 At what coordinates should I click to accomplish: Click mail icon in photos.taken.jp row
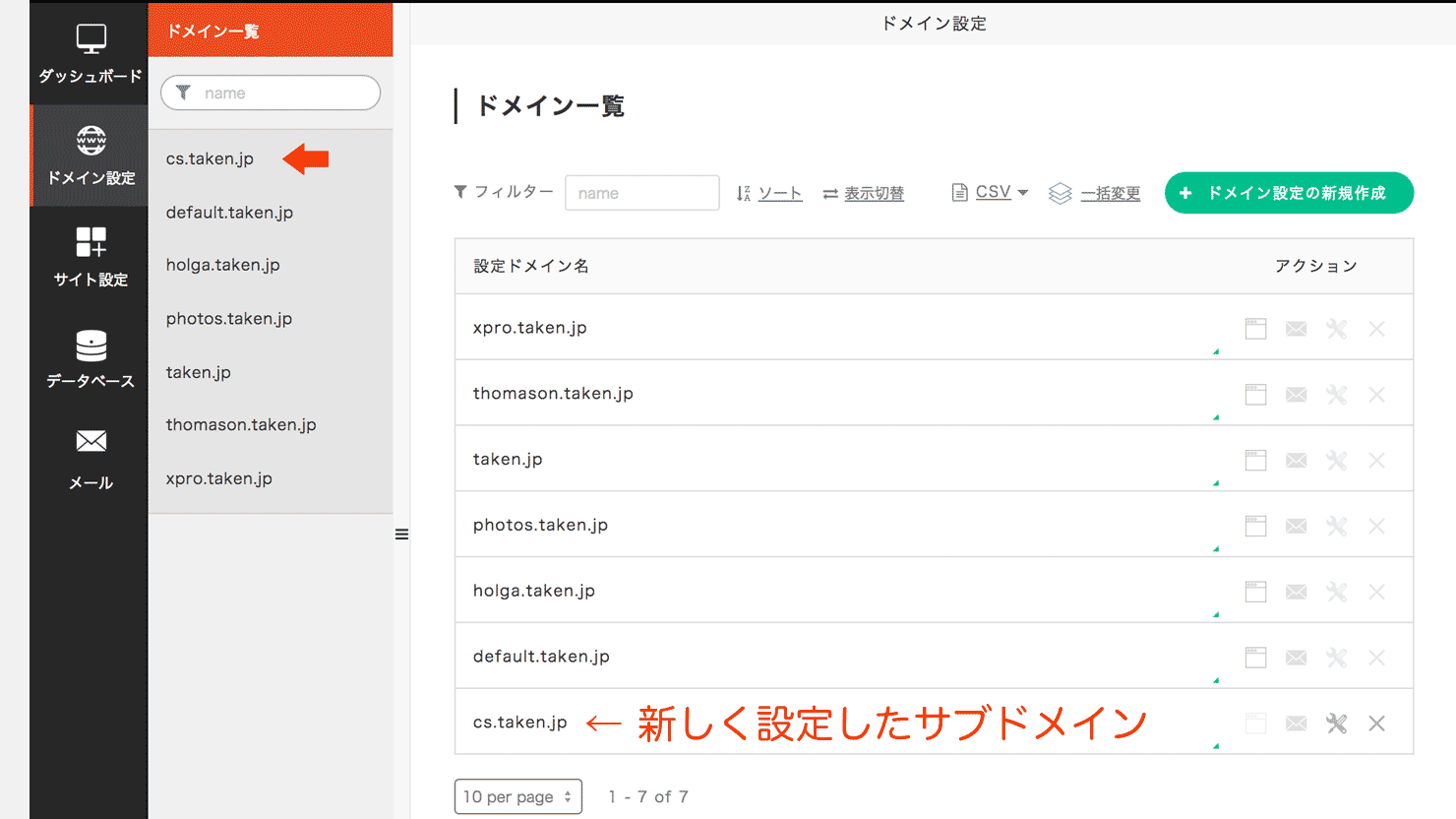pyautogui.click(x=1297, y=526)
